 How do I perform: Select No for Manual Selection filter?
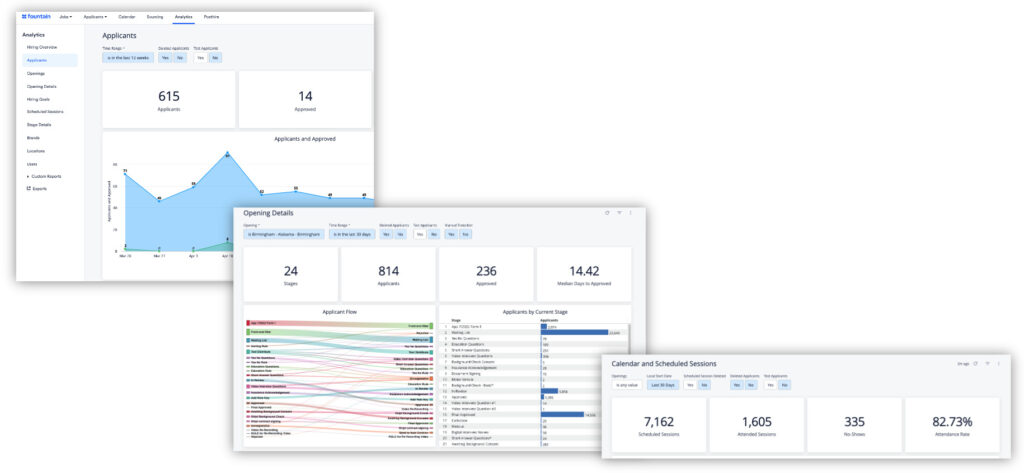pos(465,234)
